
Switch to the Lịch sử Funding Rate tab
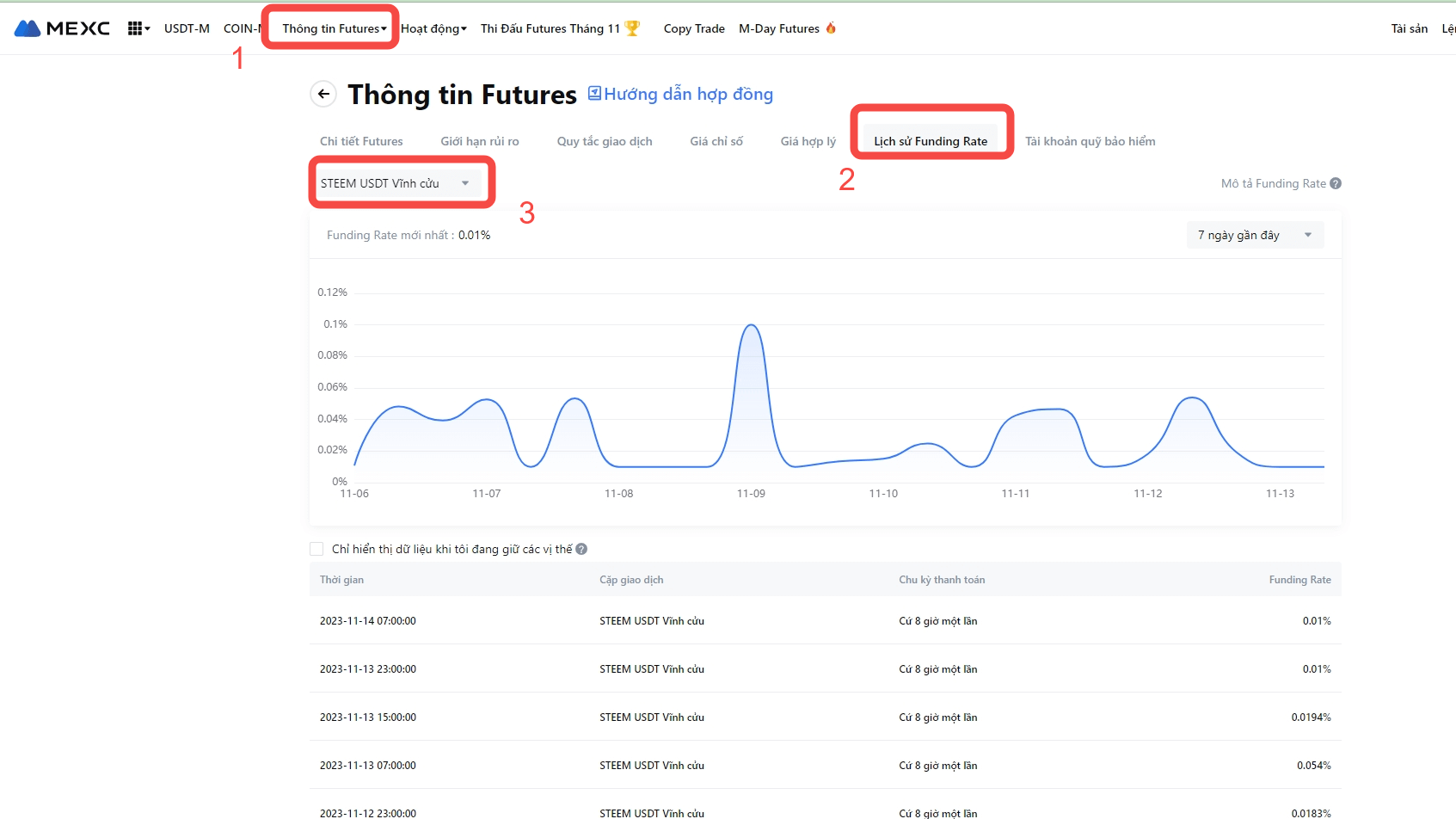coord(931,141)
